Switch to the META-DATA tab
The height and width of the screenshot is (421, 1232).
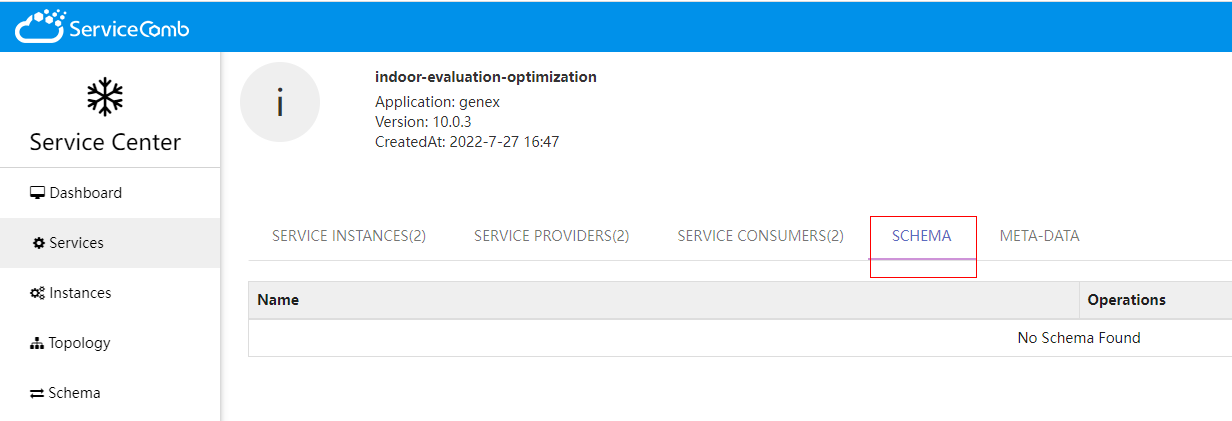click(x=1039, y=236)
